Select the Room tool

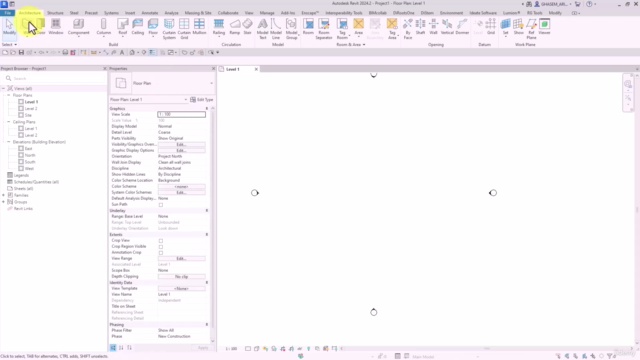click(309, 27)
